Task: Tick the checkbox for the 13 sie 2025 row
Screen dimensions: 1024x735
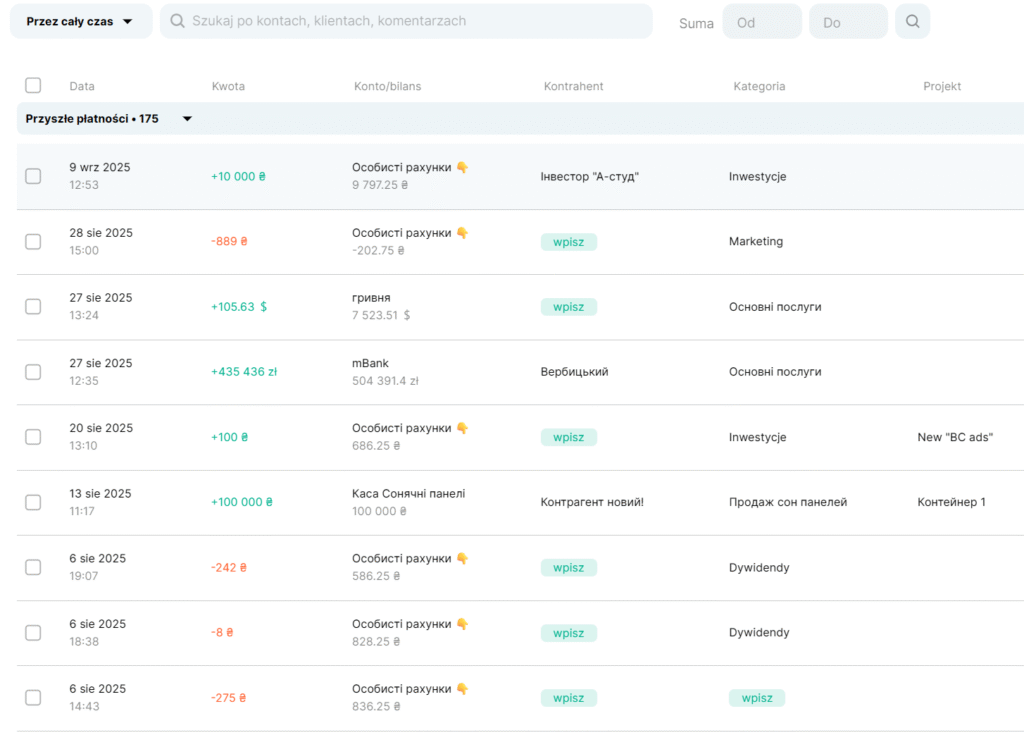Action: 33,502
